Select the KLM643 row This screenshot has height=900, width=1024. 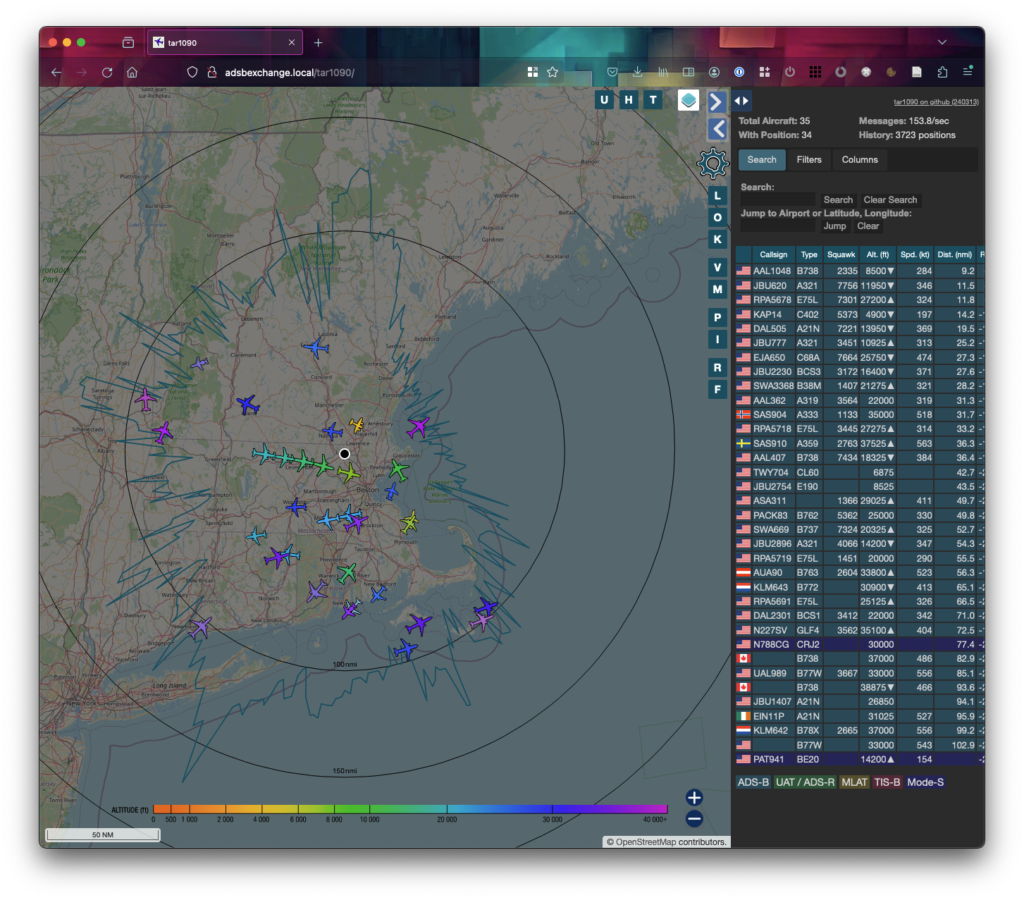point(860,587)
